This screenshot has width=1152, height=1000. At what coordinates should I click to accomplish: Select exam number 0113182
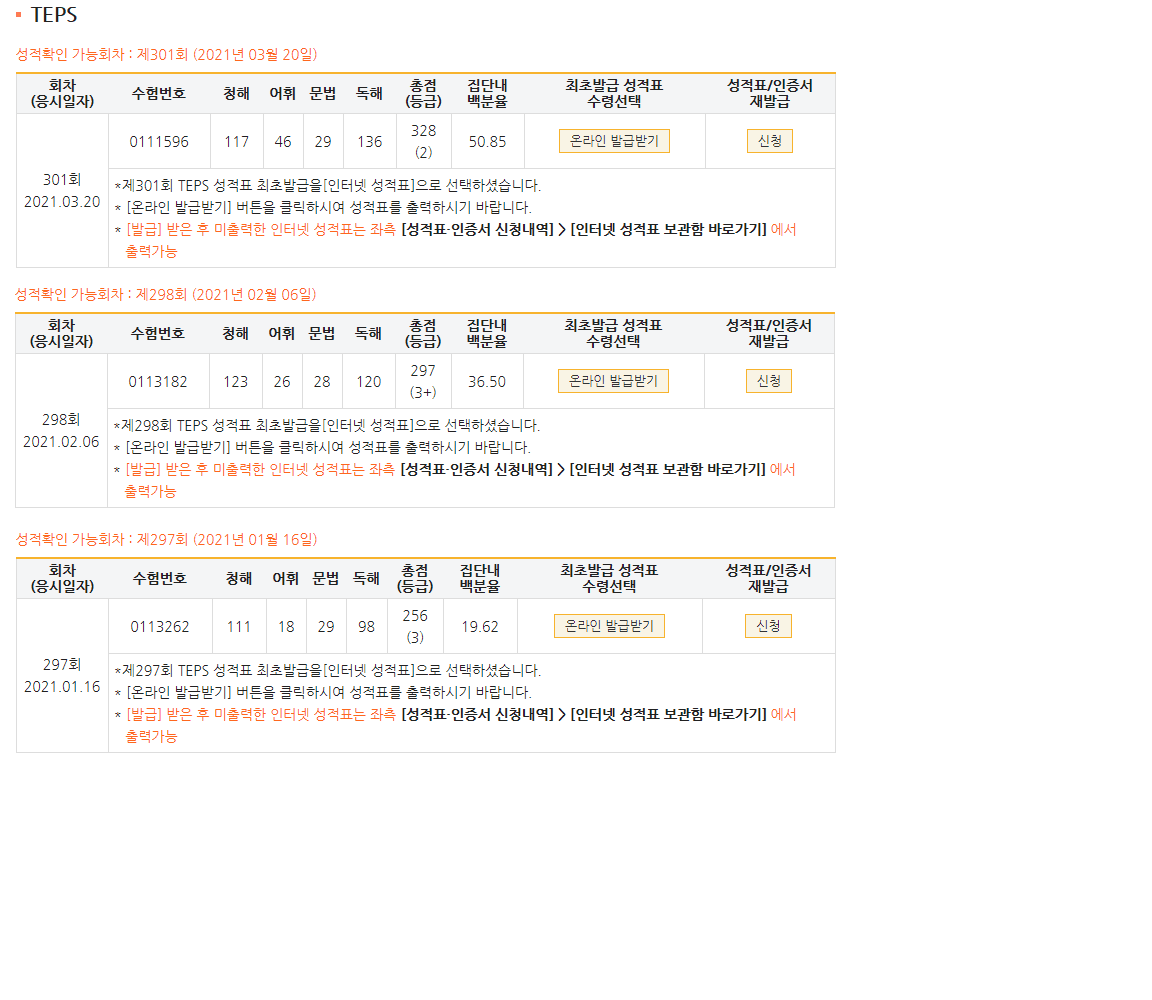158,382
